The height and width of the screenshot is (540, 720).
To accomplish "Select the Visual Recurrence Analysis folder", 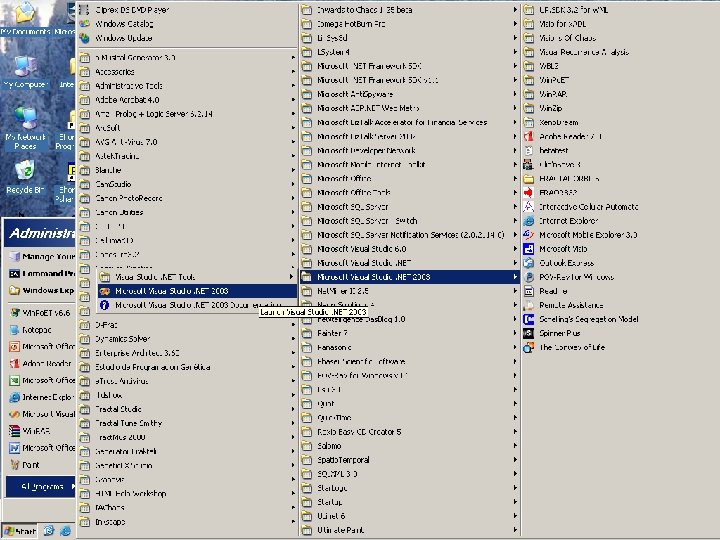I will (x=620, y=52).
